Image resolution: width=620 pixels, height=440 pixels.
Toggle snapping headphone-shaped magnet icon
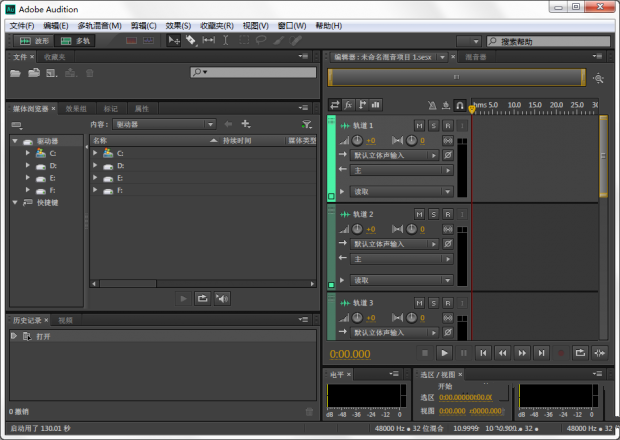(459, 105)
